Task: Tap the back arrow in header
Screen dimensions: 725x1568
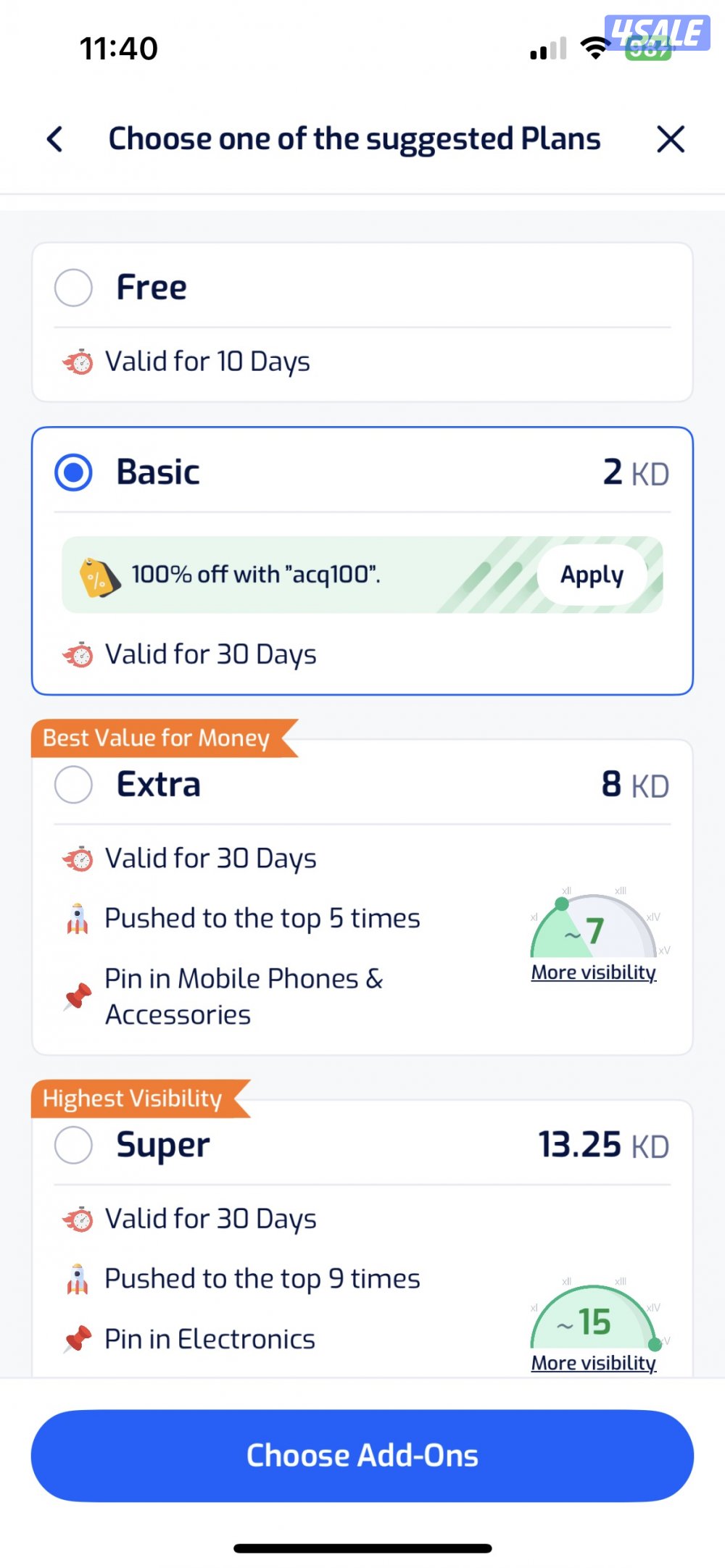Action: click(55, 139)
